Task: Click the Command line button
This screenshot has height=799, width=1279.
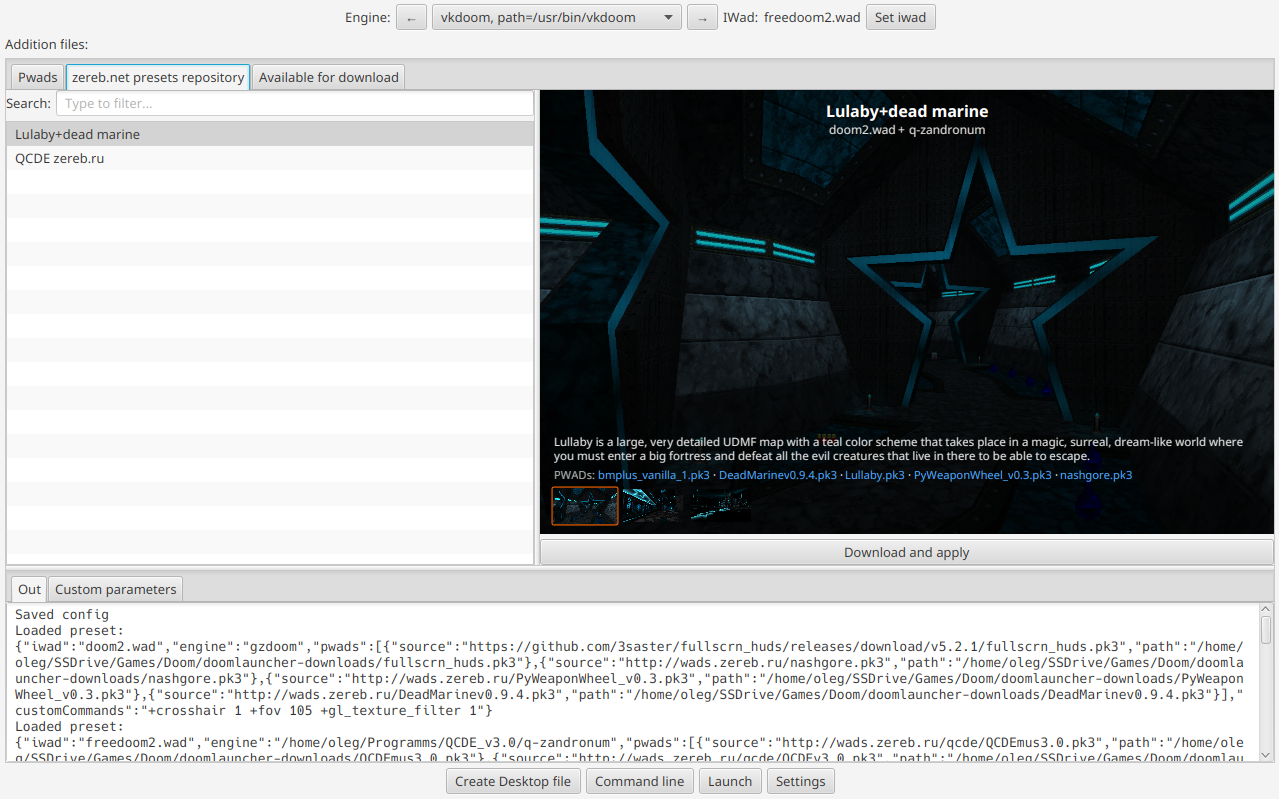Action: click(x=640, y=781)
